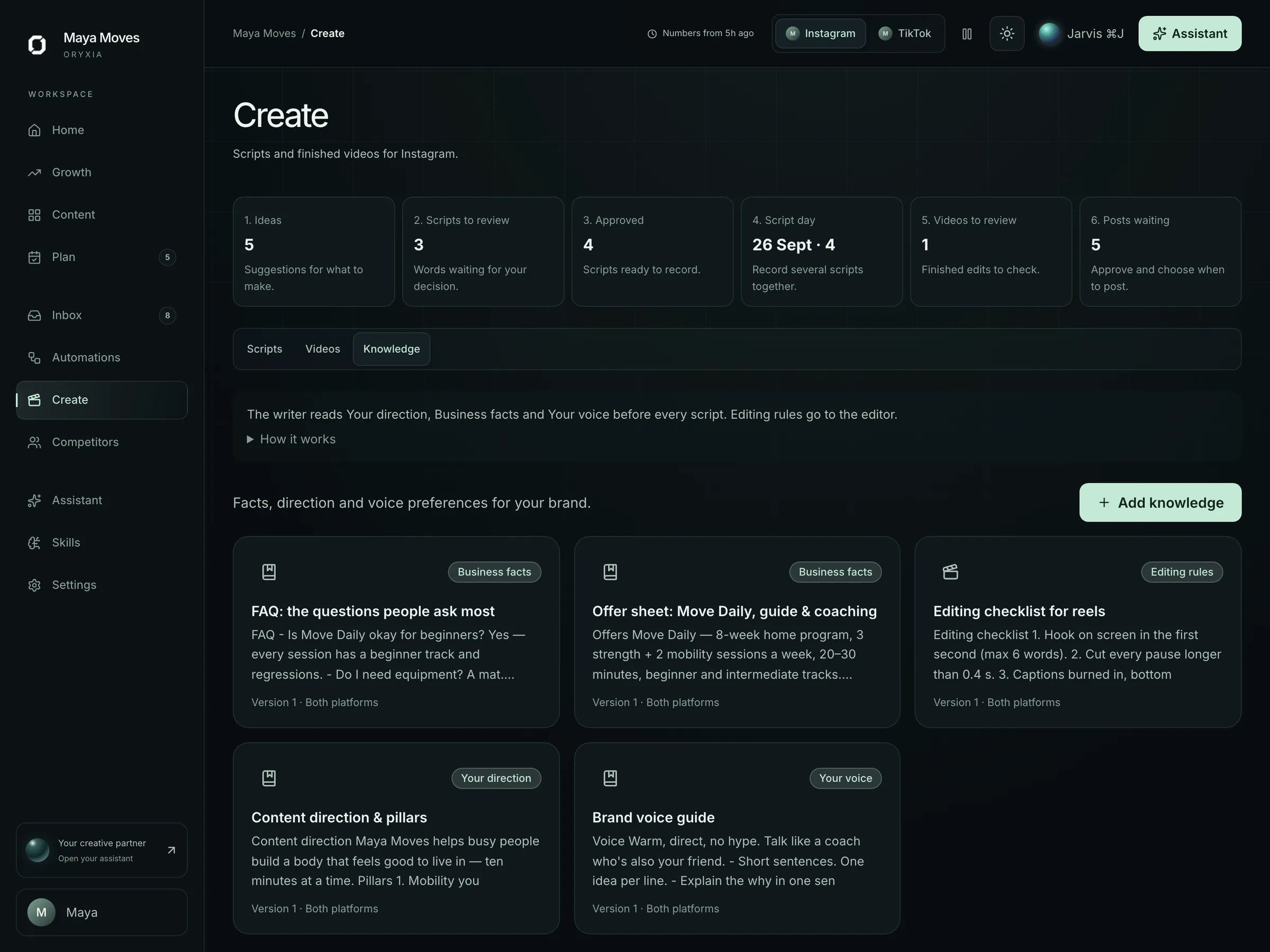The width and height of the screenshot is (1270, 952).
Task: Click the Plan badge showing 5
Action: (x=167, y=257)
